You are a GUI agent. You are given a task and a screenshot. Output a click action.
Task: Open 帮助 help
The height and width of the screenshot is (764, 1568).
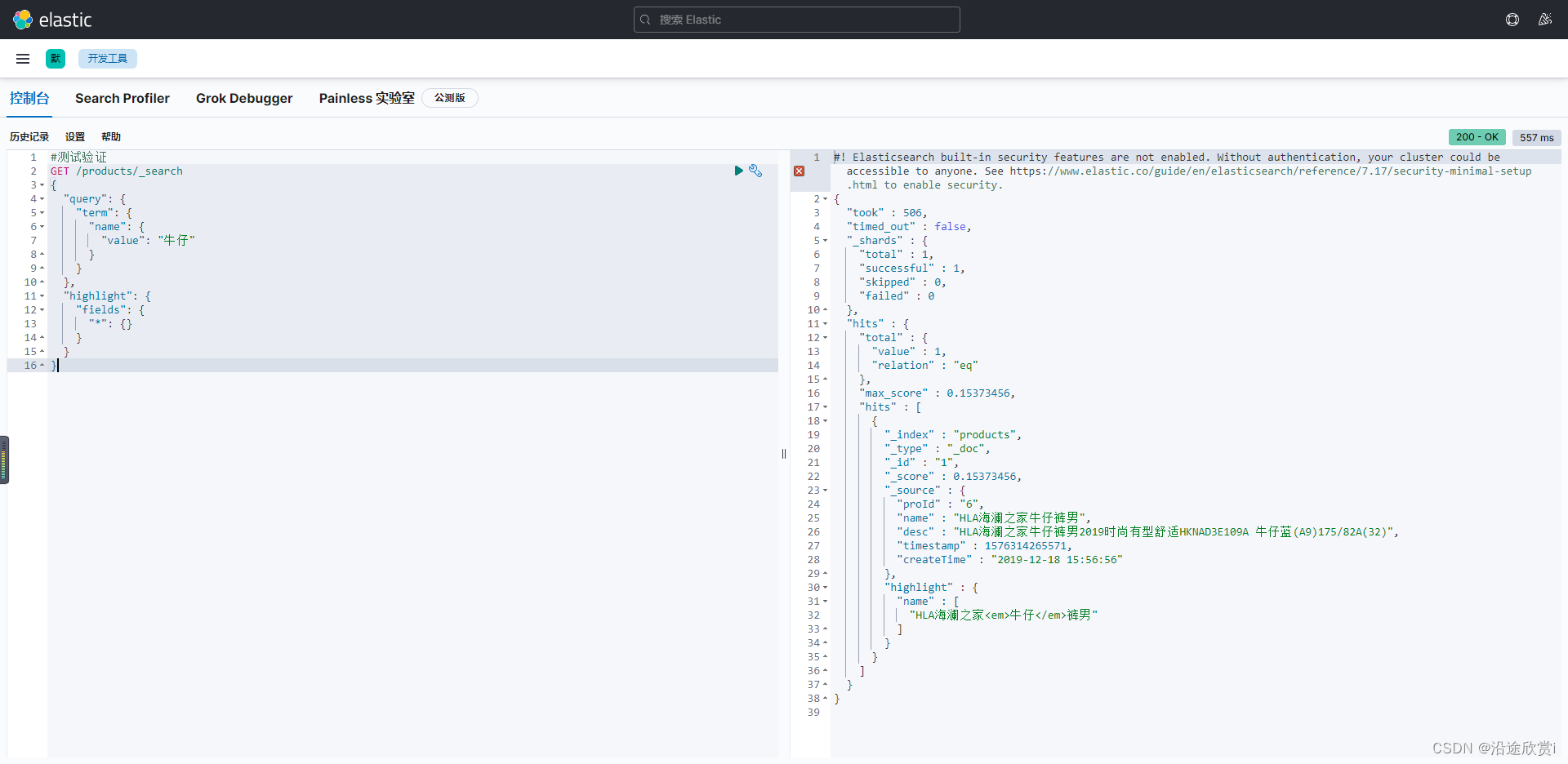pyautogui.click(x=111, y=137)
